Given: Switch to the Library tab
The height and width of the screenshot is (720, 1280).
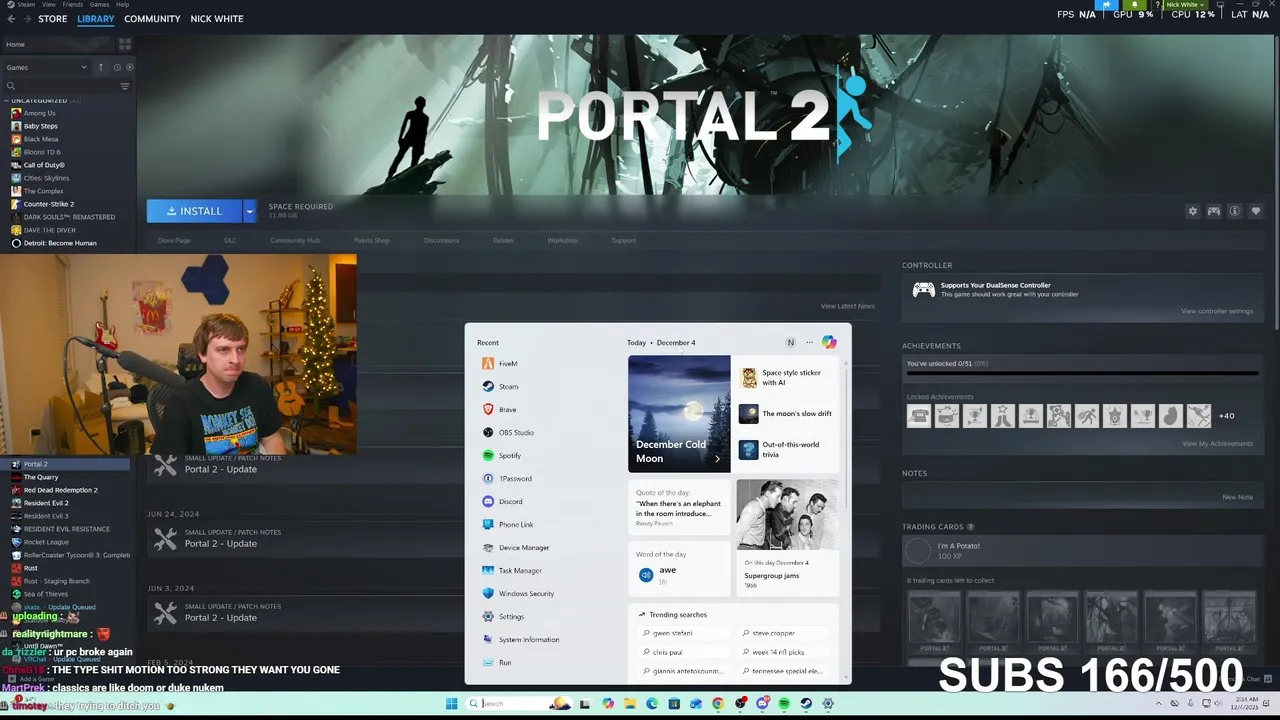Looking at the screenshot, I should pyautogui.click(x=96, y=18).
